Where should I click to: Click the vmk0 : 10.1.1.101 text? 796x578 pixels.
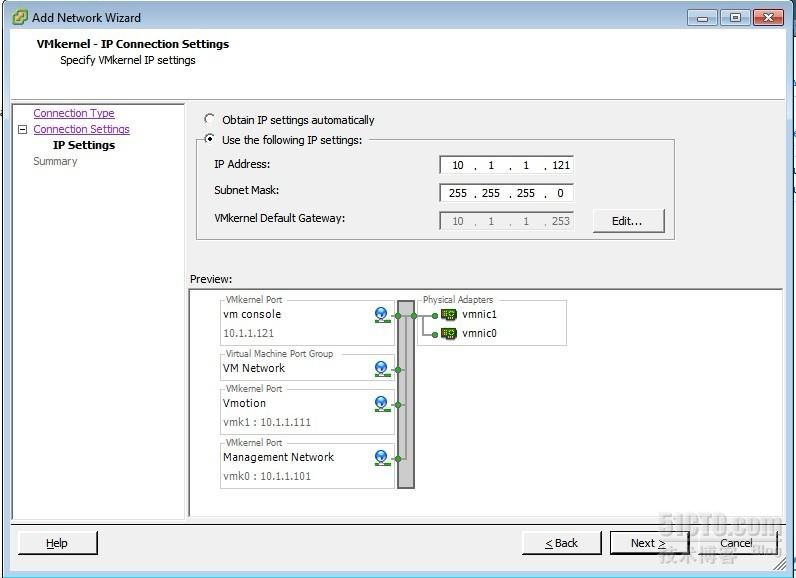click(267, 476)
